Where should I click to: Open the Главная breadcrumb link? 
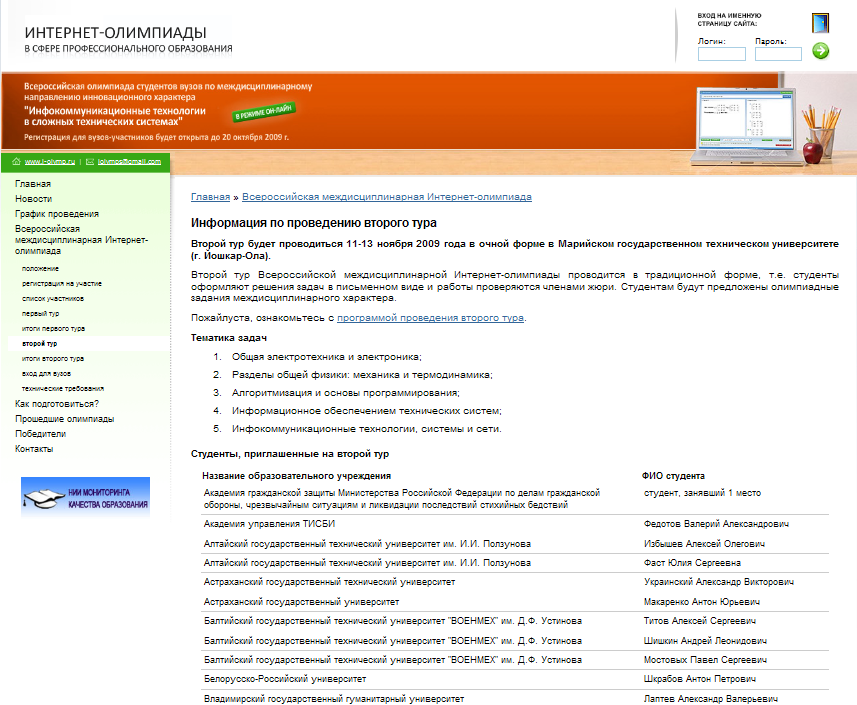click(210, 197)
